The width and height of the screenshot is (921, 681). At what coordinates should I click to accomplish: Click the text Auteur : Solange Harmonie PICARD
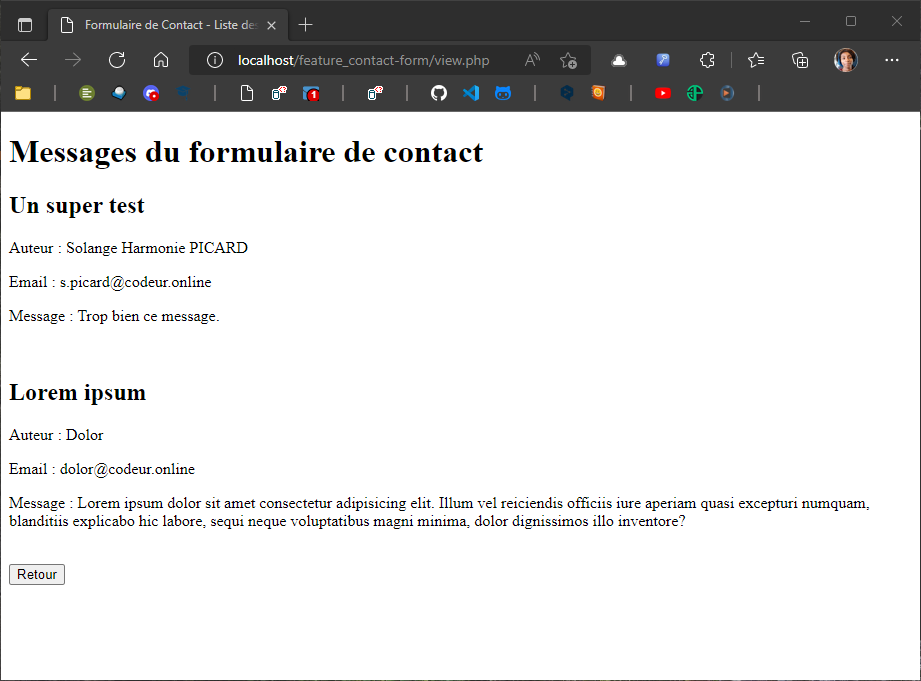[x=129, y=248]
